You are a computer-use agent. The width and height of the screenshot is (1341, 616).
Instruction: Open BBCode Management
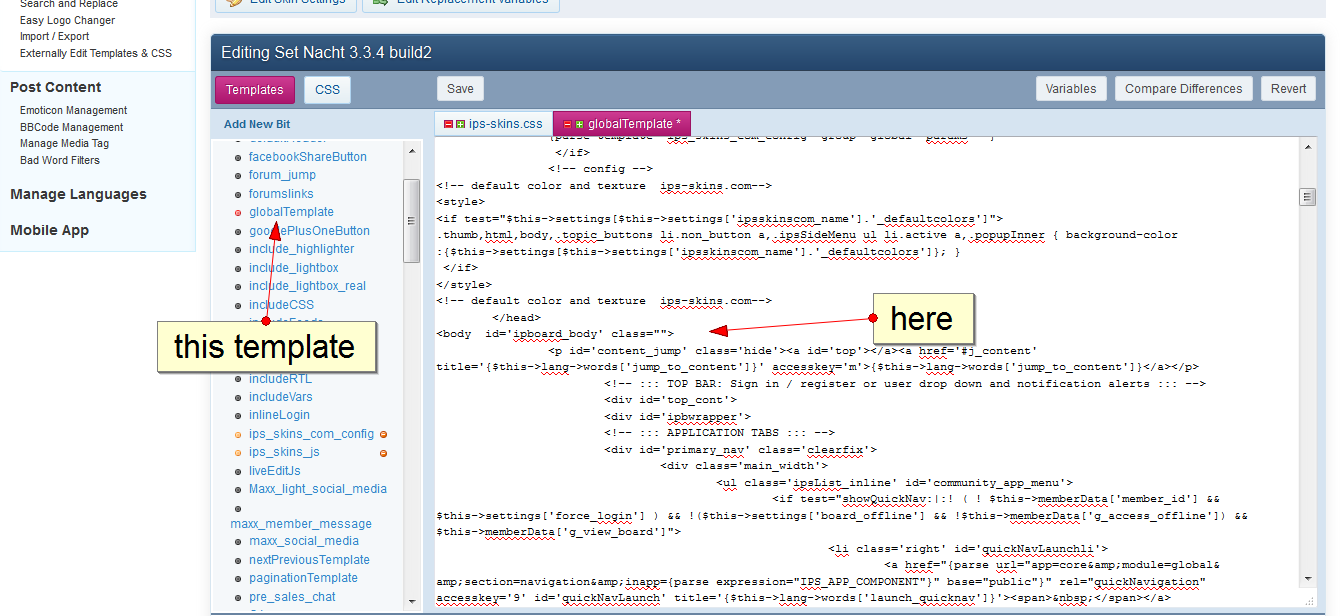click(72, 128)
